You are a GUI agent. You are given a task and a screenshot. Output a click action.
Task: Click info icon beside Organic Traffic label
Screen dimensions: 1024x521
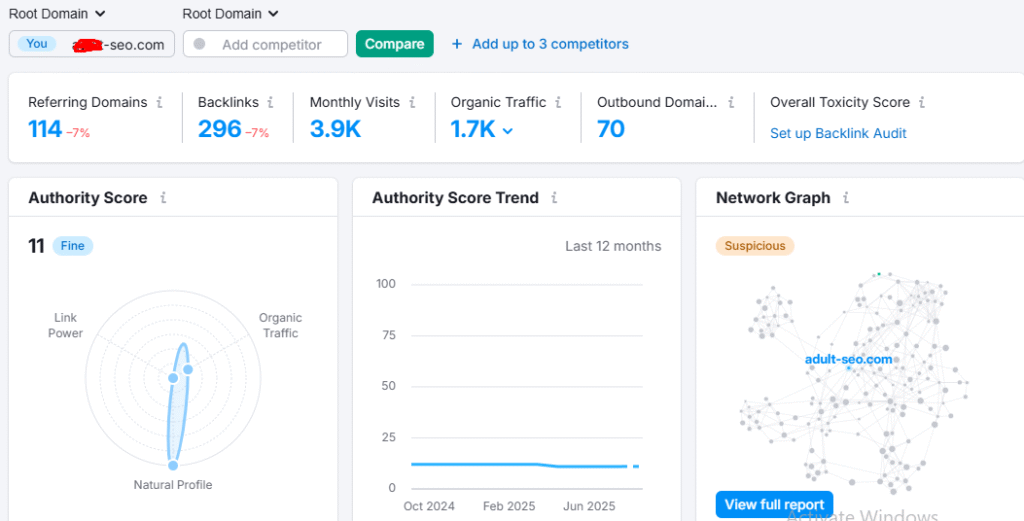[x=559, y=102]
